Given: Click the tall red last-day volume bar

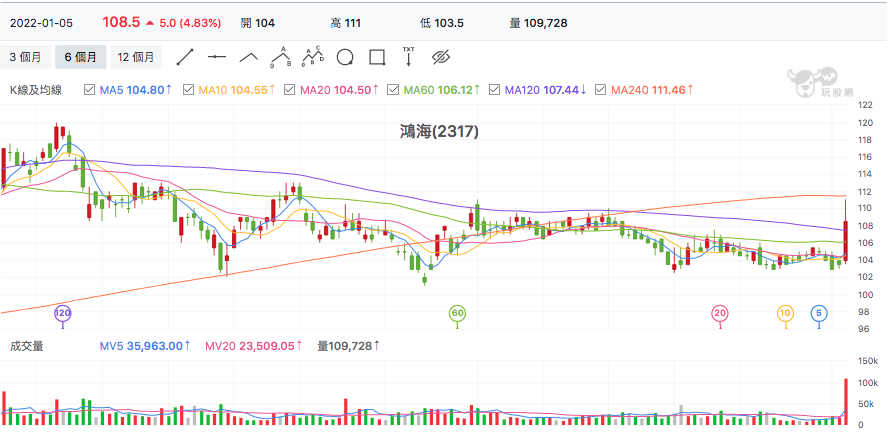Looking at the screenshot, I should point(845,402).
